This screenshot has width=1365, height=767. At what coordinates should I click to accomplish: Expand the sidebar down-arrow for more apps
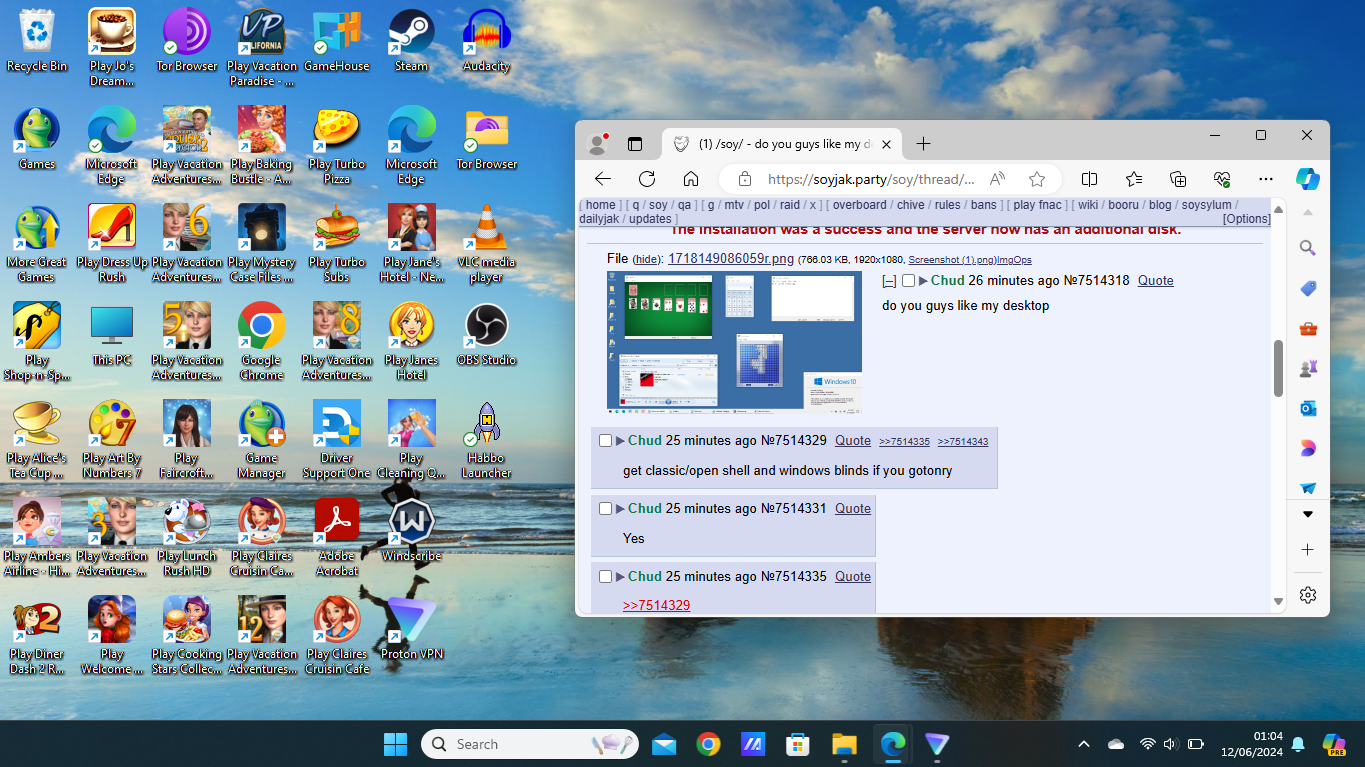point(1307,514)
